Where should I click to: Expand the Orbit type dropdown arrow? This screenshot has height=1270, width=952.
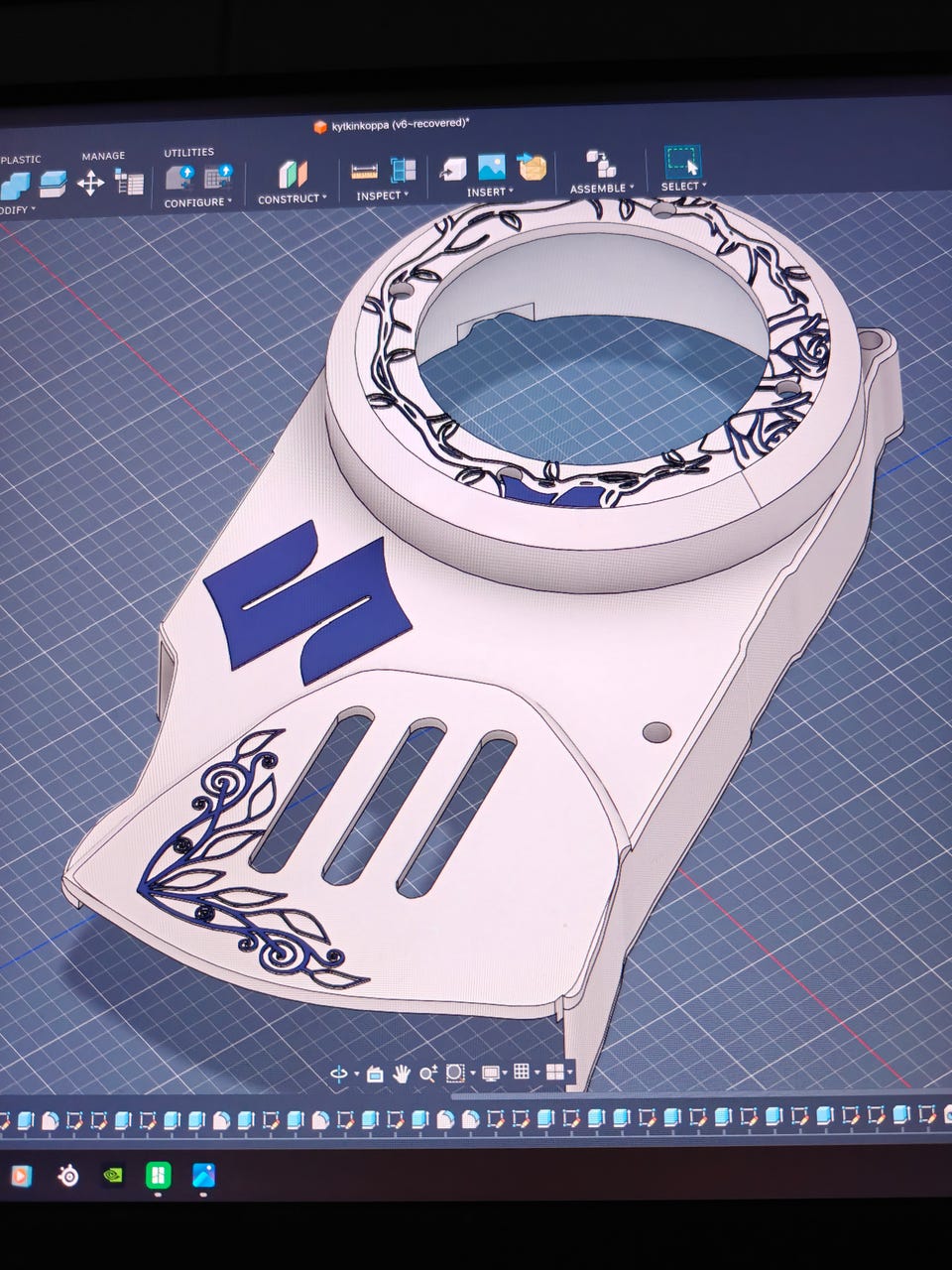(355, 1075)
